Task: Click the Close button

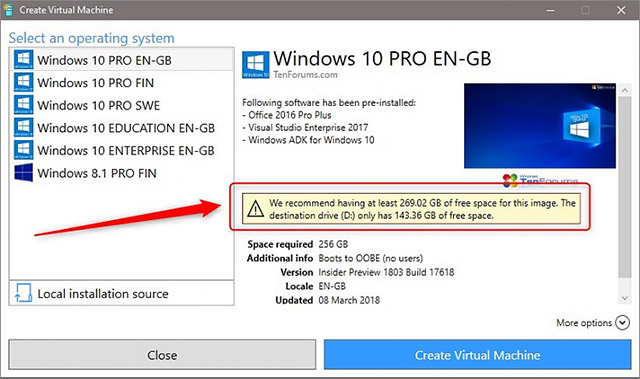Action: pyautogui.click(x=162, y=355)
